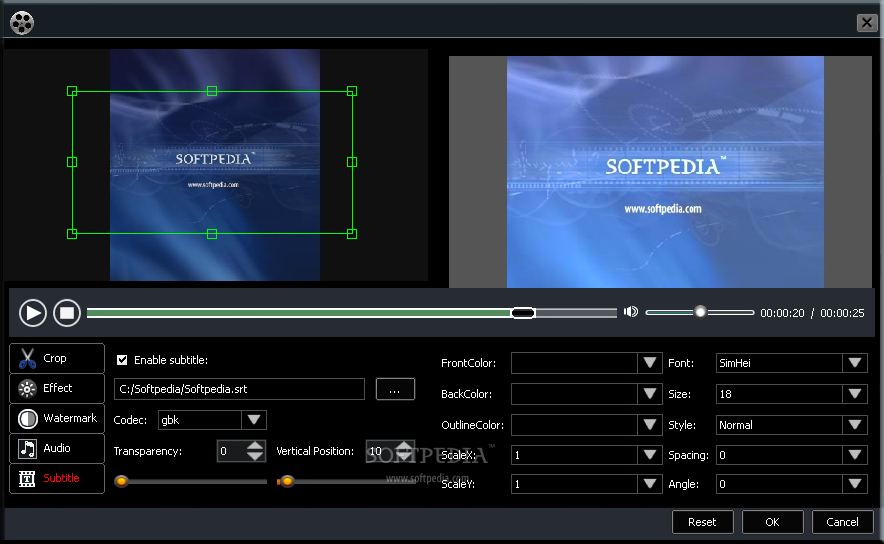Click the scissors Crop icon

click(x=27, y=359)
